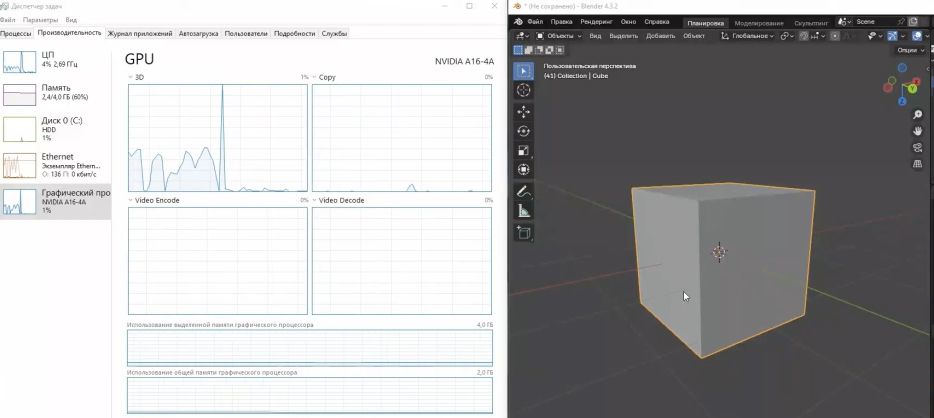Viewport: 934px width, 418px height.
Task: Open the Объекты mode dropdown
Action: click(x=558, y=36)
